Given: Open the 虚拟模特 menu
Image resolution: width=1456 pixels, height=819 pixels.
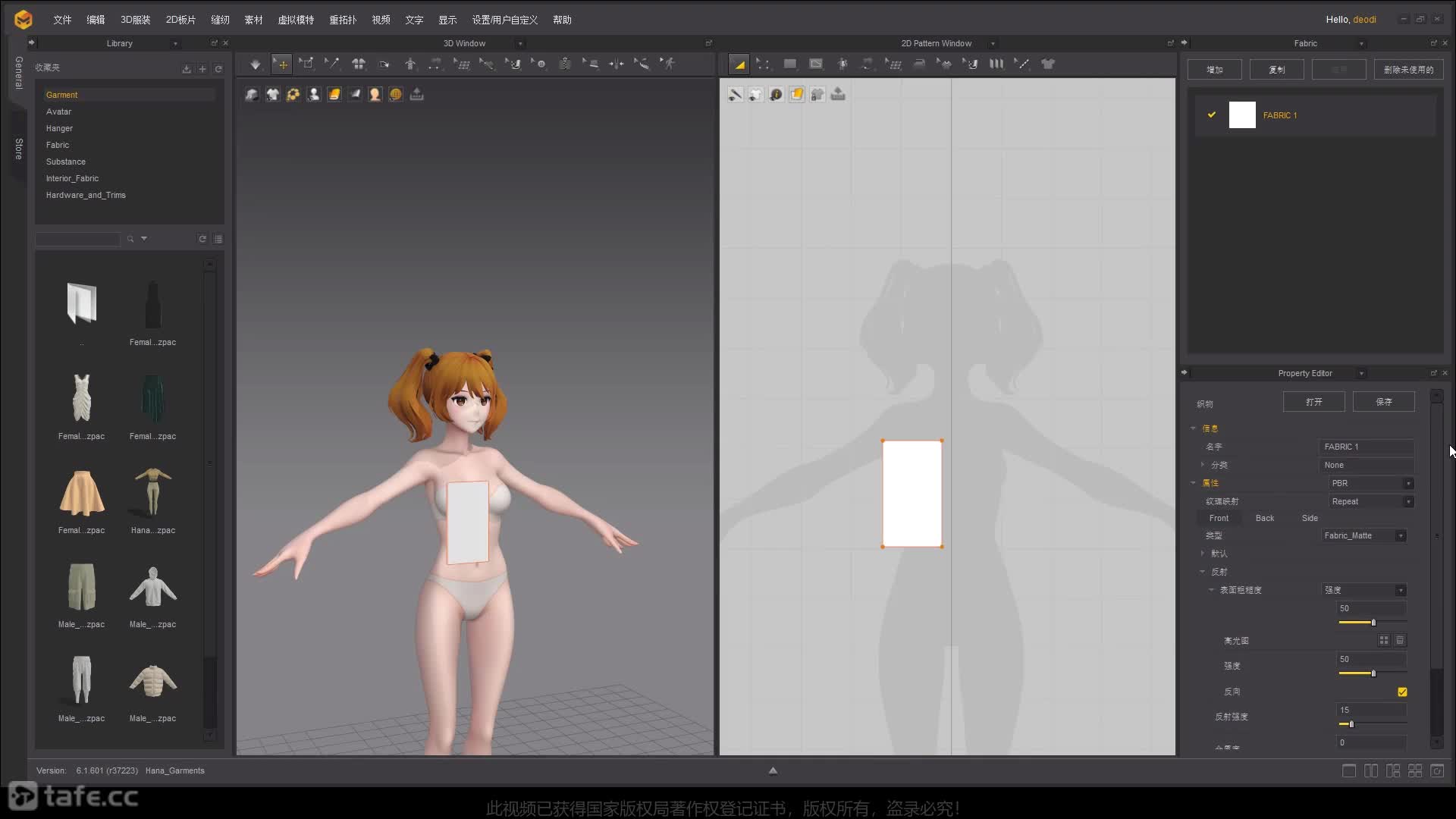Looking at the screenshot, I should 296,20.
